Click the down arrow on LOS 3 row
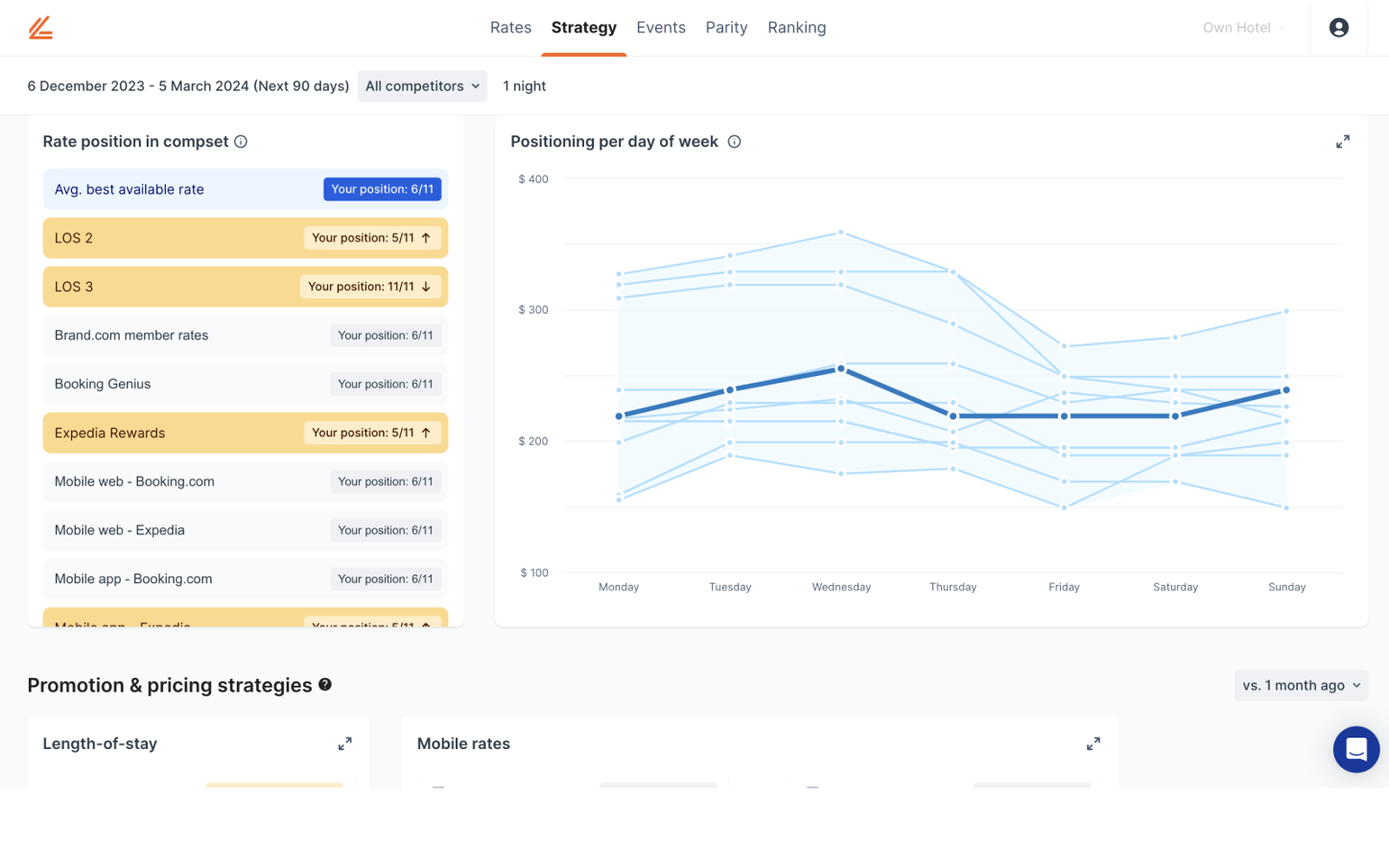 click(x=426, y=287)
